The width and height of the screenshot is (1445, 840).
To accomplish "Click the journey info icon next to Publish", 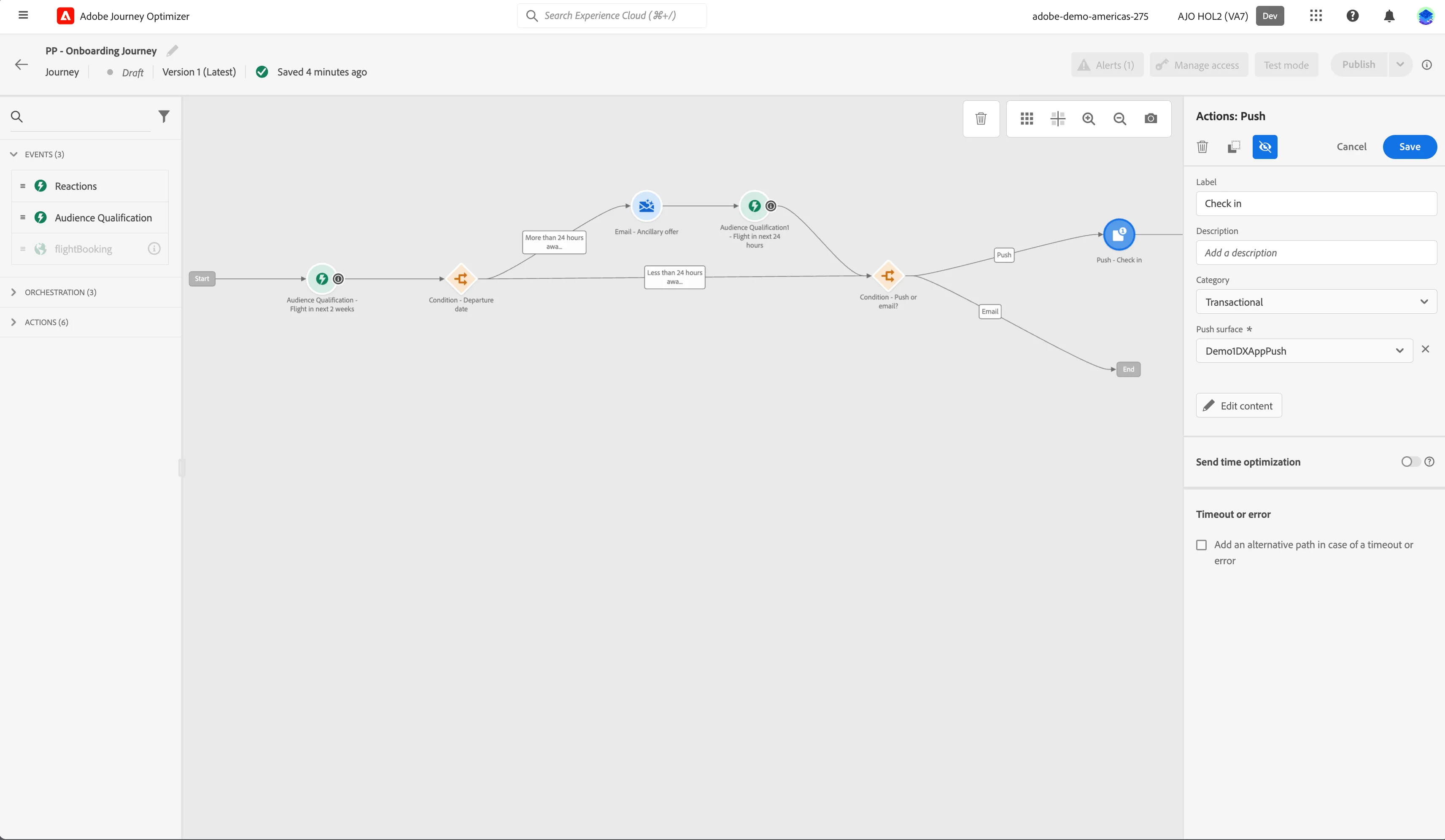I will click(1427, 65).
